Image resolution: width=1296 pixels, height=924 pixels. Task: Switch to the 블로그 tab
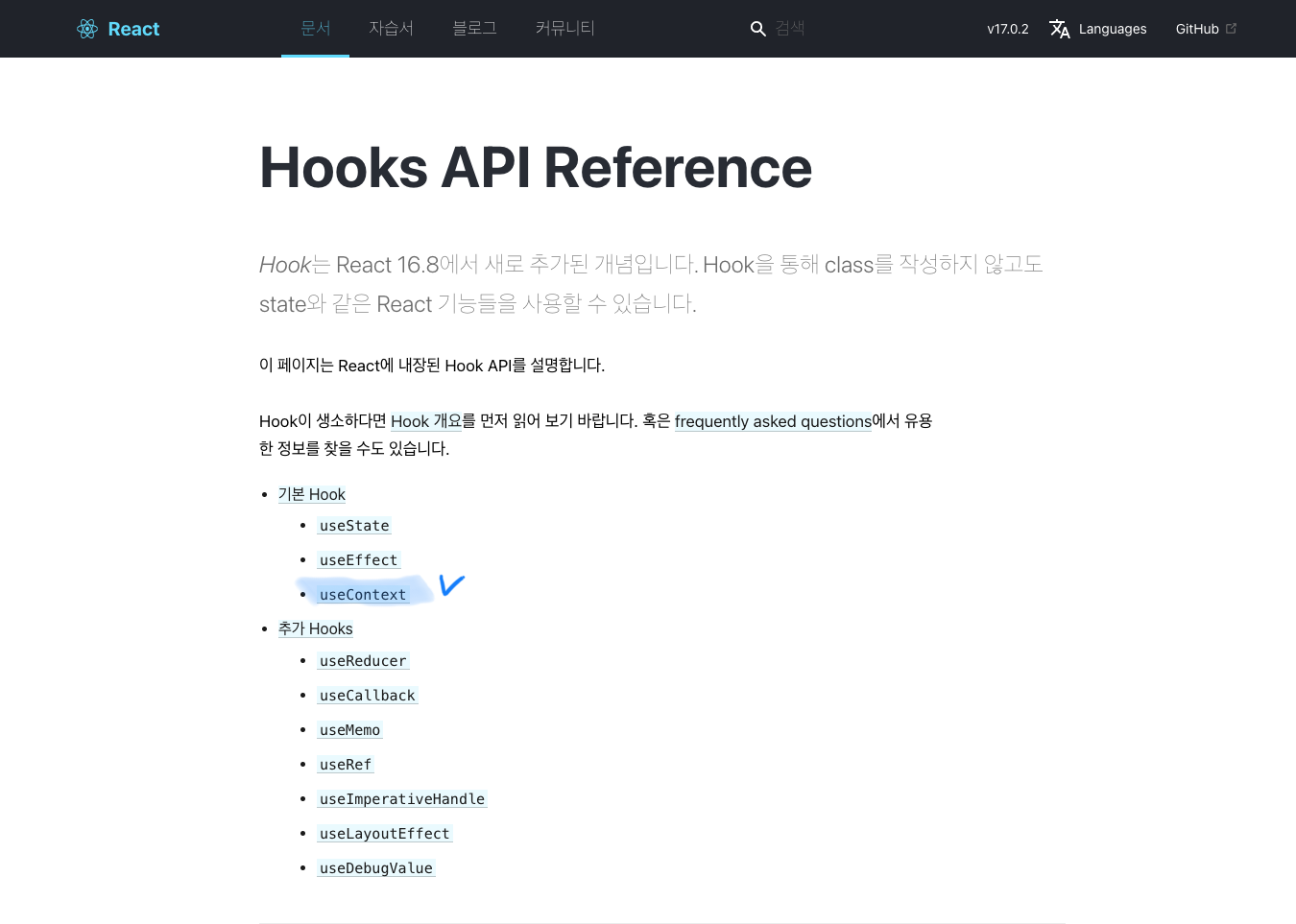pyautogui.click(x=474, y=29)
